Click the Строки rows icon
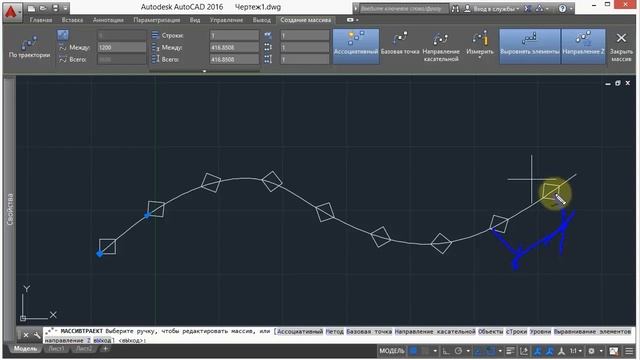 click(155, 36)
